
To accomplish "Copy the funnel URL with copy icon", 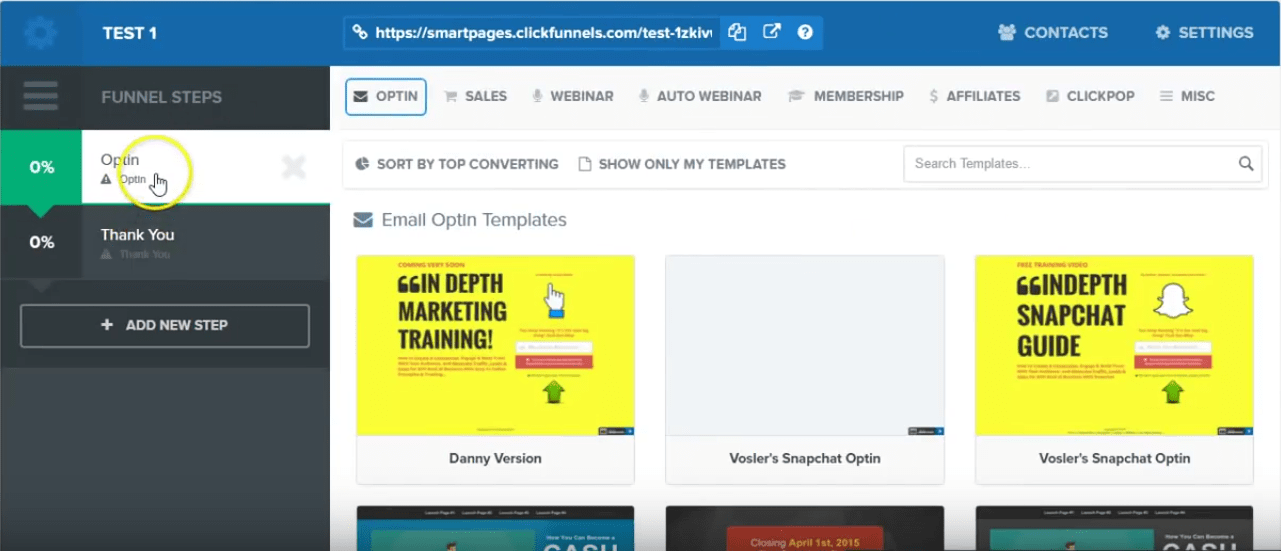I will pyautogui.click(x=737, y=32).
